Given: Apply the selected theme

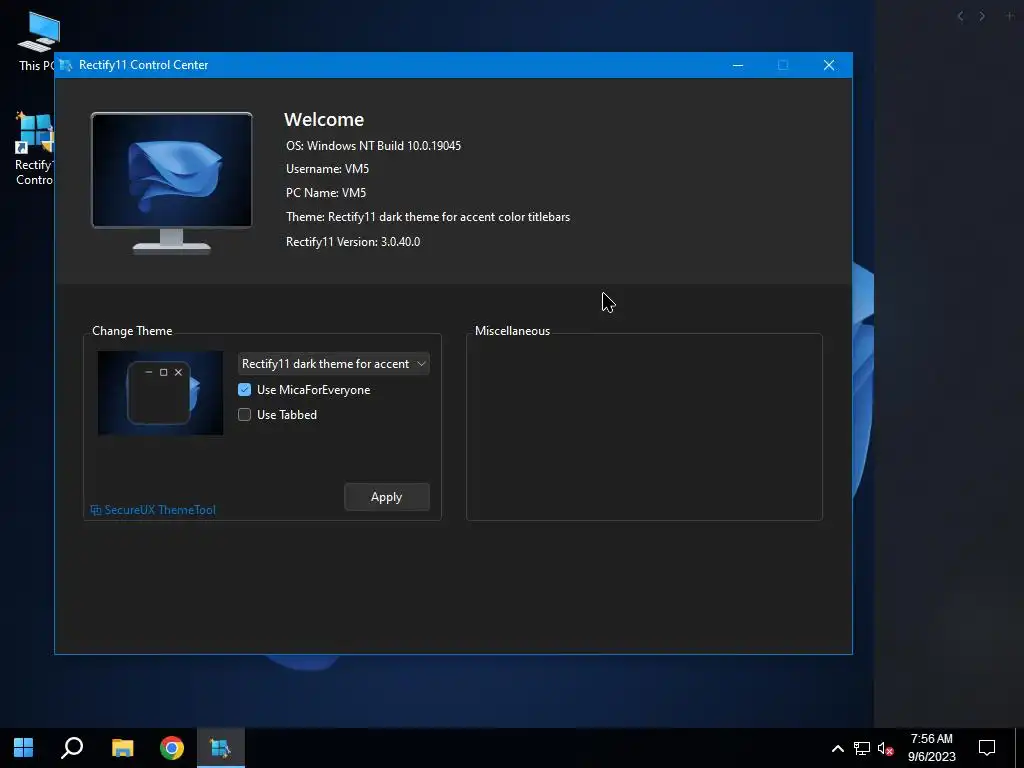Looking at the screenshot, I should 387,497.
